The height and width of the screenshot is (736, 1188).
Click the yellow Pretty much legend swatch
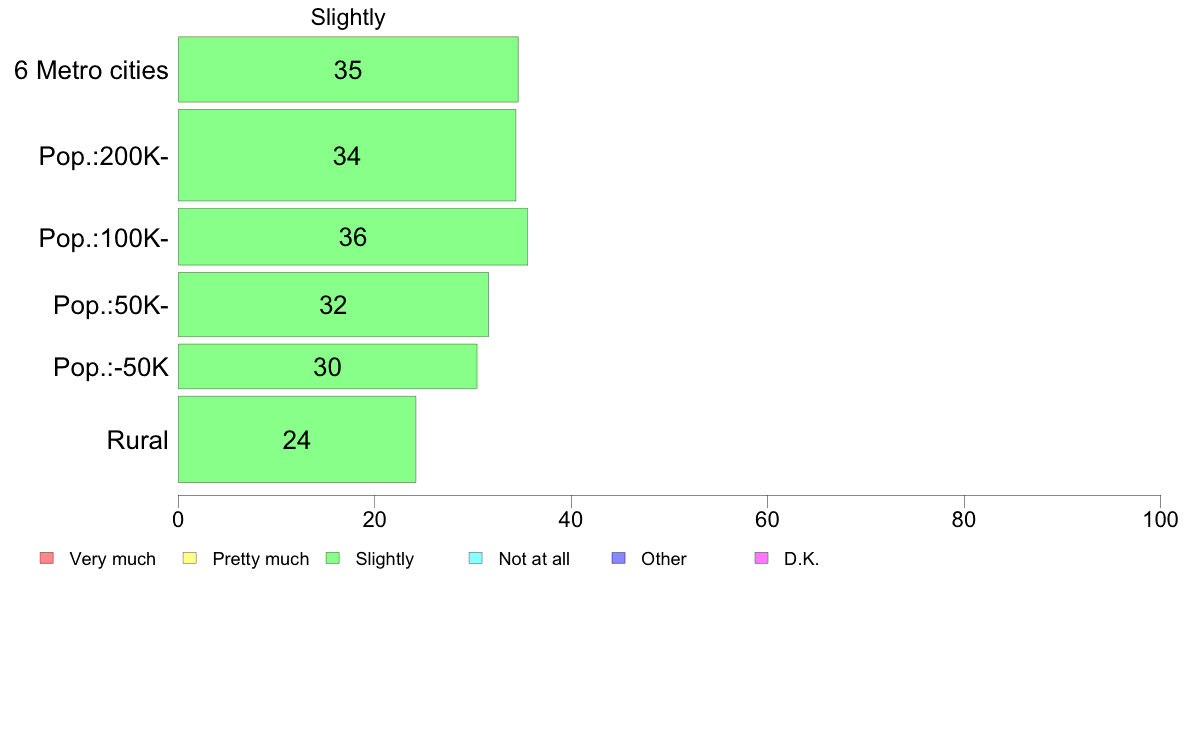(190, 559)
